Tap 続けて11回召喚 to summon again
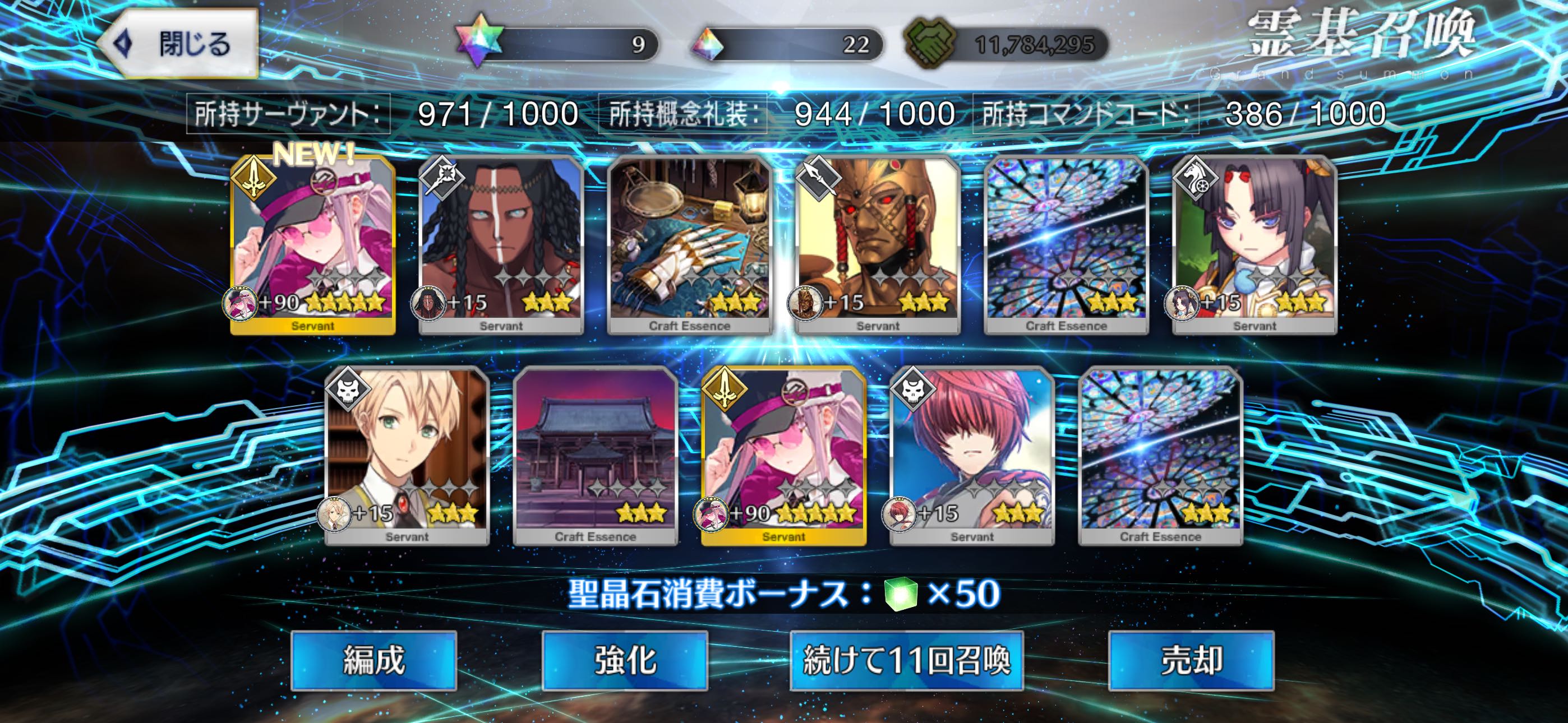 907,660
